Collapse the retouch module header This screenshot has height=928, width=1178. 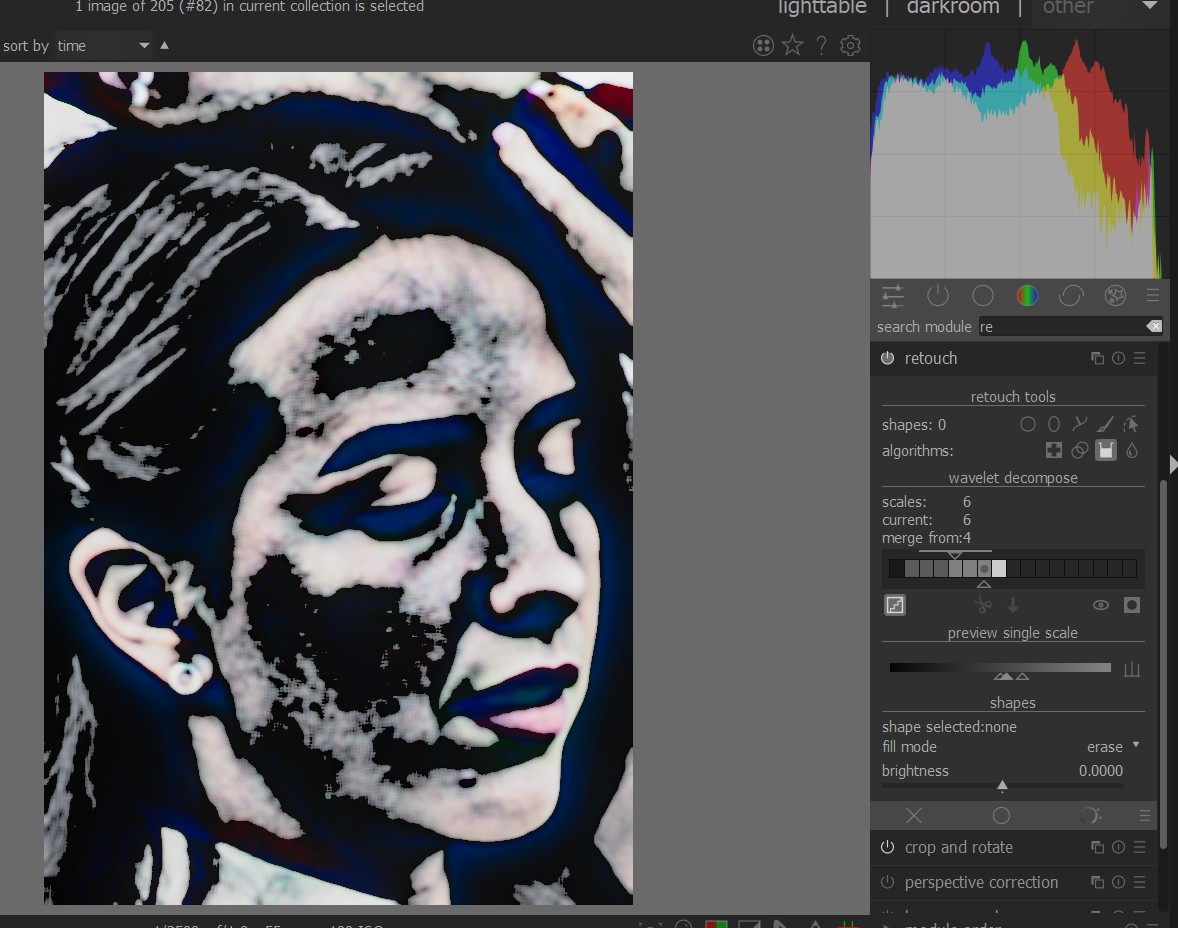(x=930, y=358)
